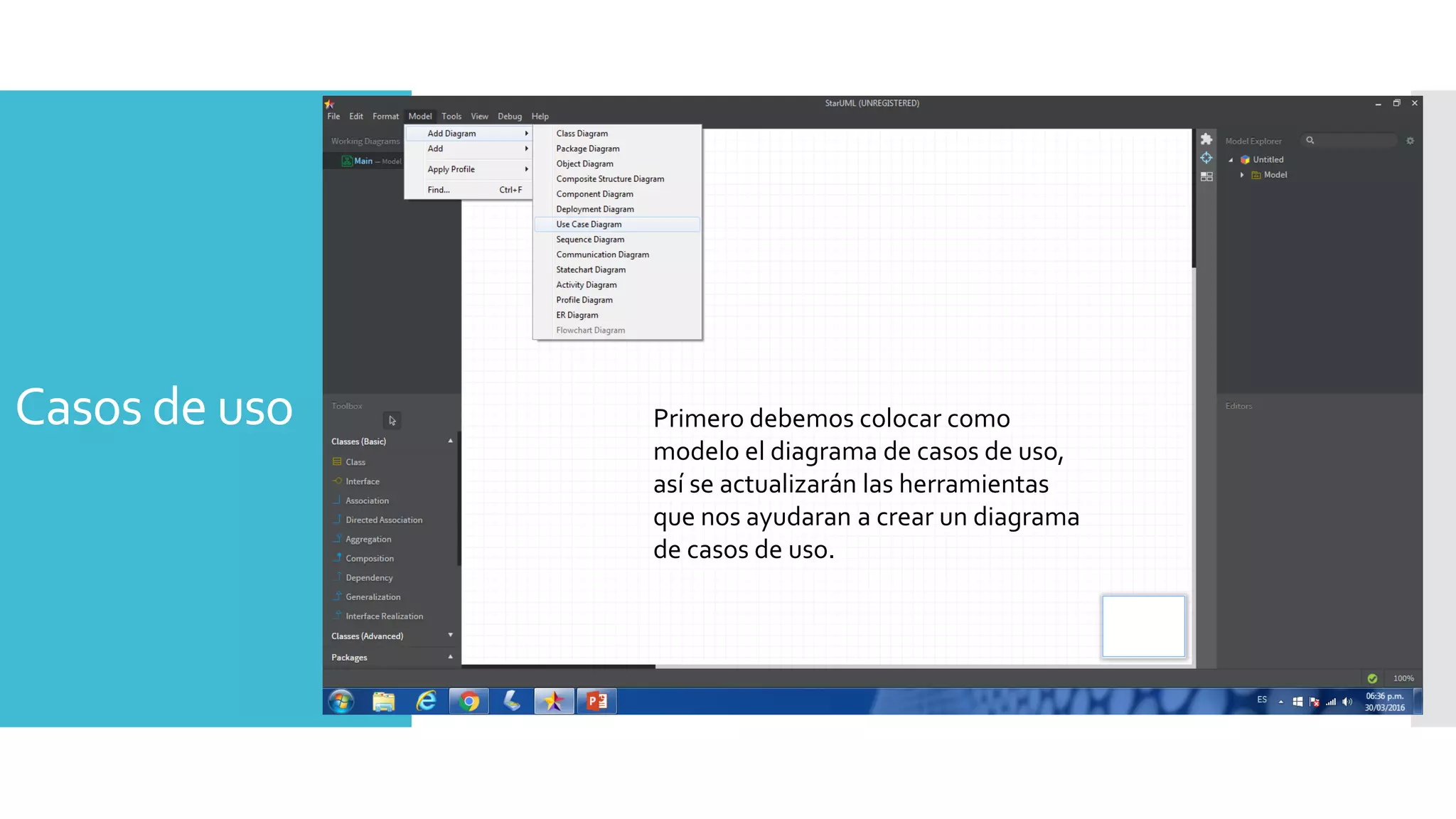The height and width of the screenshot is (819, 1456).
Task: Open the Add submenu
Action: [x=469, y=149]
